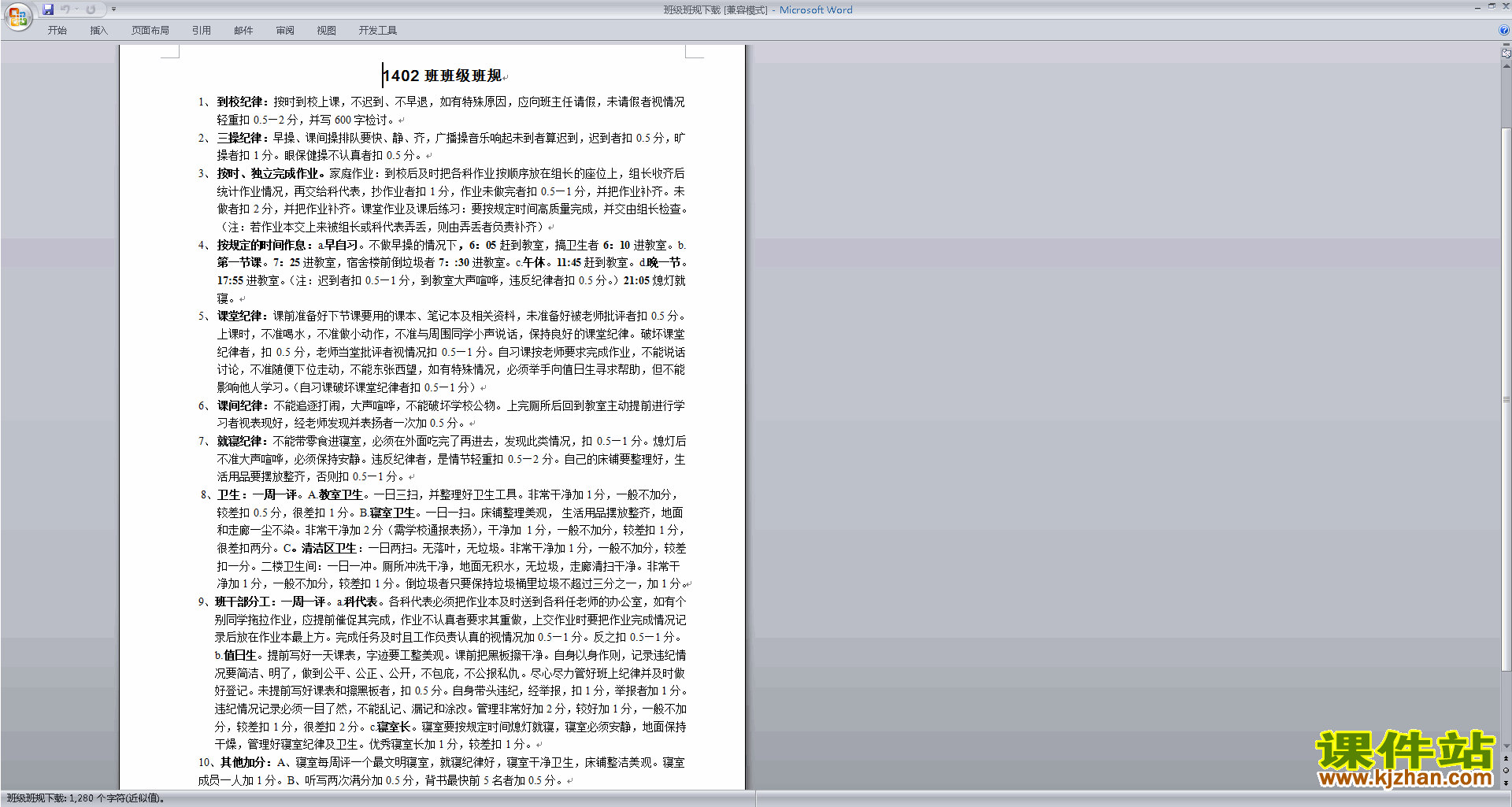Select the 引用 ribbon tab
Screen dimensions: 1512x807
[x=202, y=30]
